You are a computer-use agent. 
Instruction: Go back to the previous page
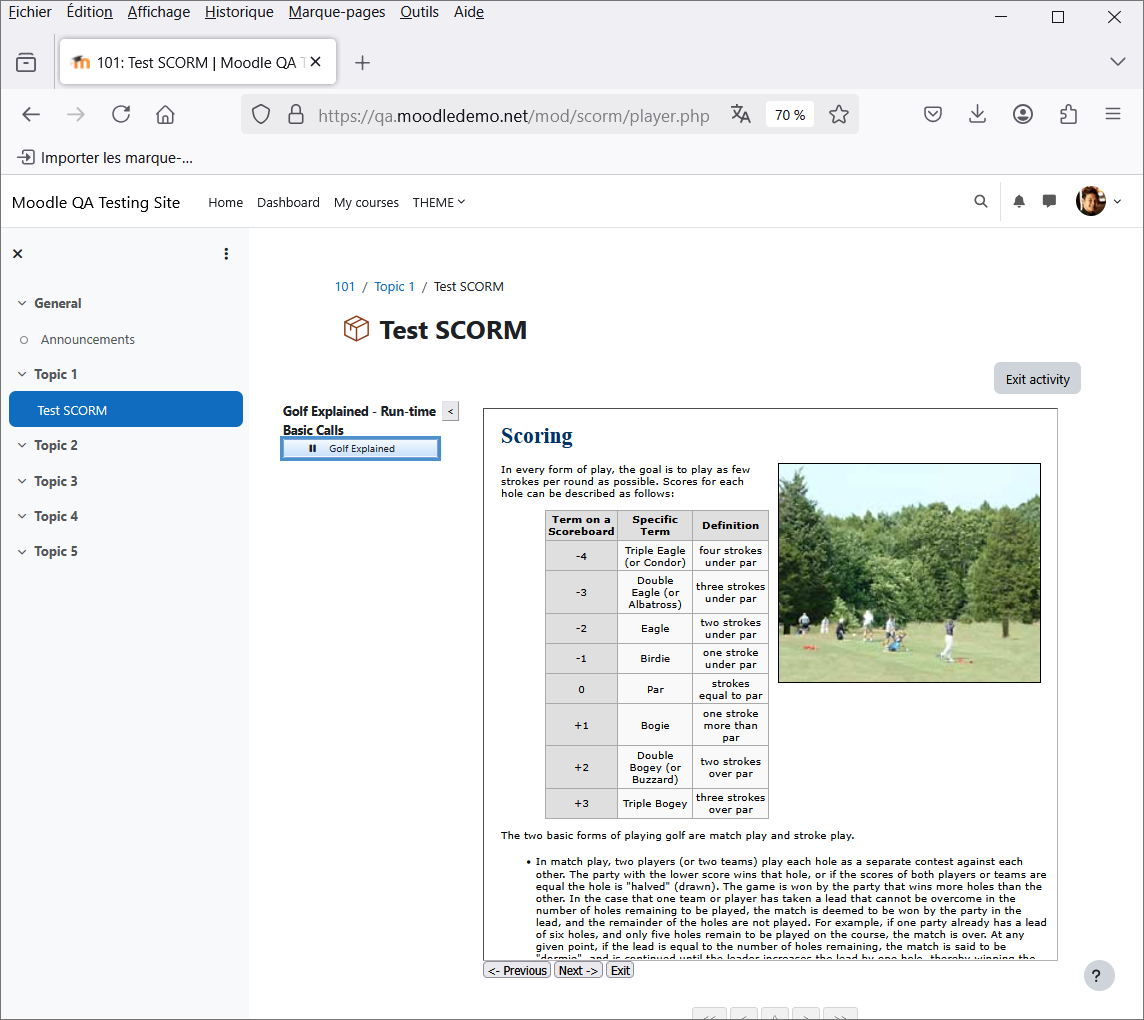[x=31, y=115]
